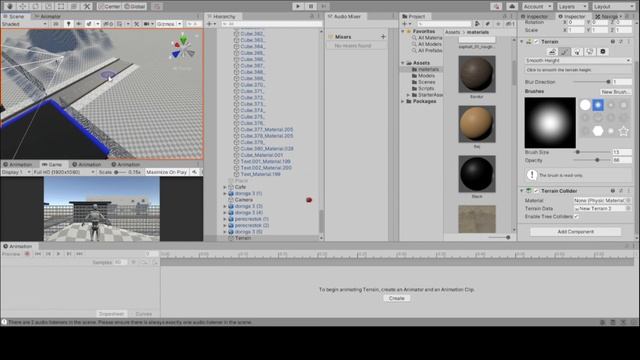Select the Move tool in the toolbar
Viewport: 640px width, 360px height.
(x=22, y=7)
